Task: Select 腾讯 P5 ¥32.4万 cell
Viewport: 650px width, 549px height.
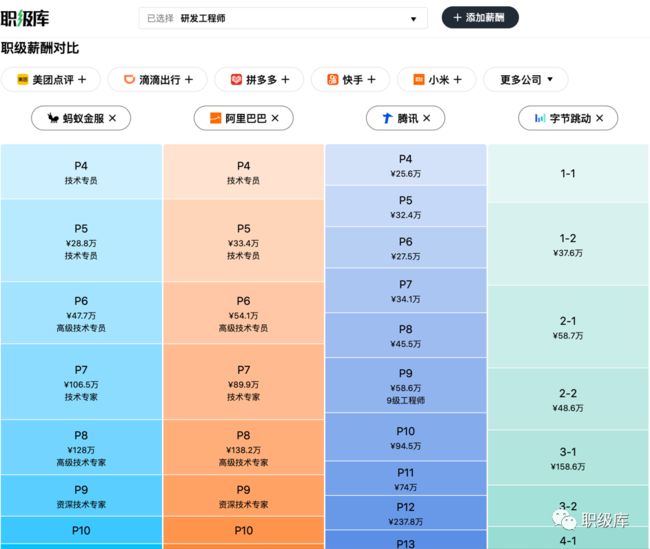Action: coord(406,206)
